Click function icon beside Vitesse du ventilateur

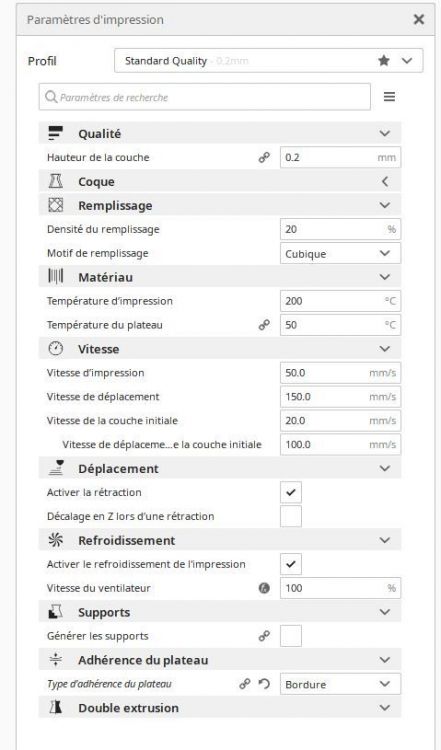point(264,588)
